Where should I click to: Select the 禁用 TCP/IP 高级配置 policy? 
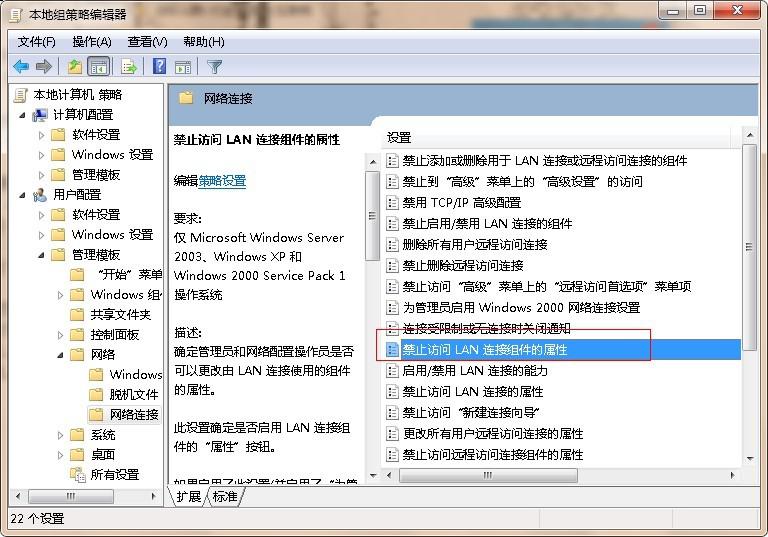coord(461,202)
